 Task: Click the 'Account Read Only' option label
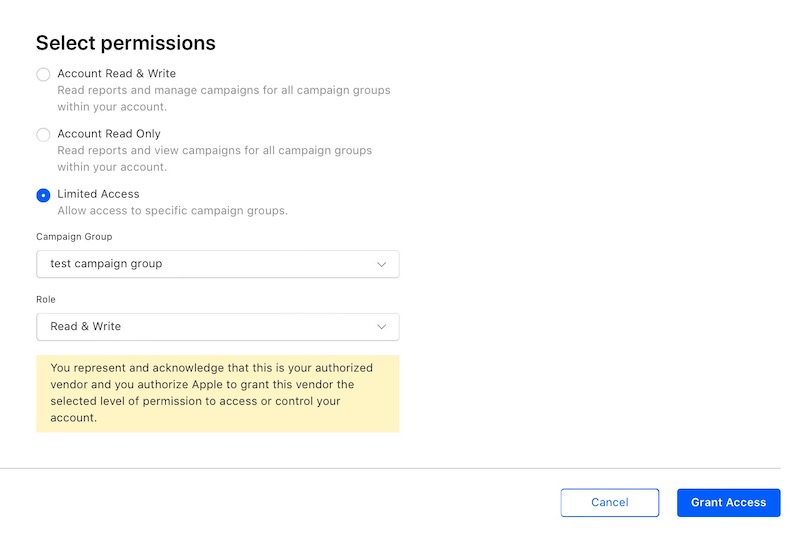pos(109,134)
